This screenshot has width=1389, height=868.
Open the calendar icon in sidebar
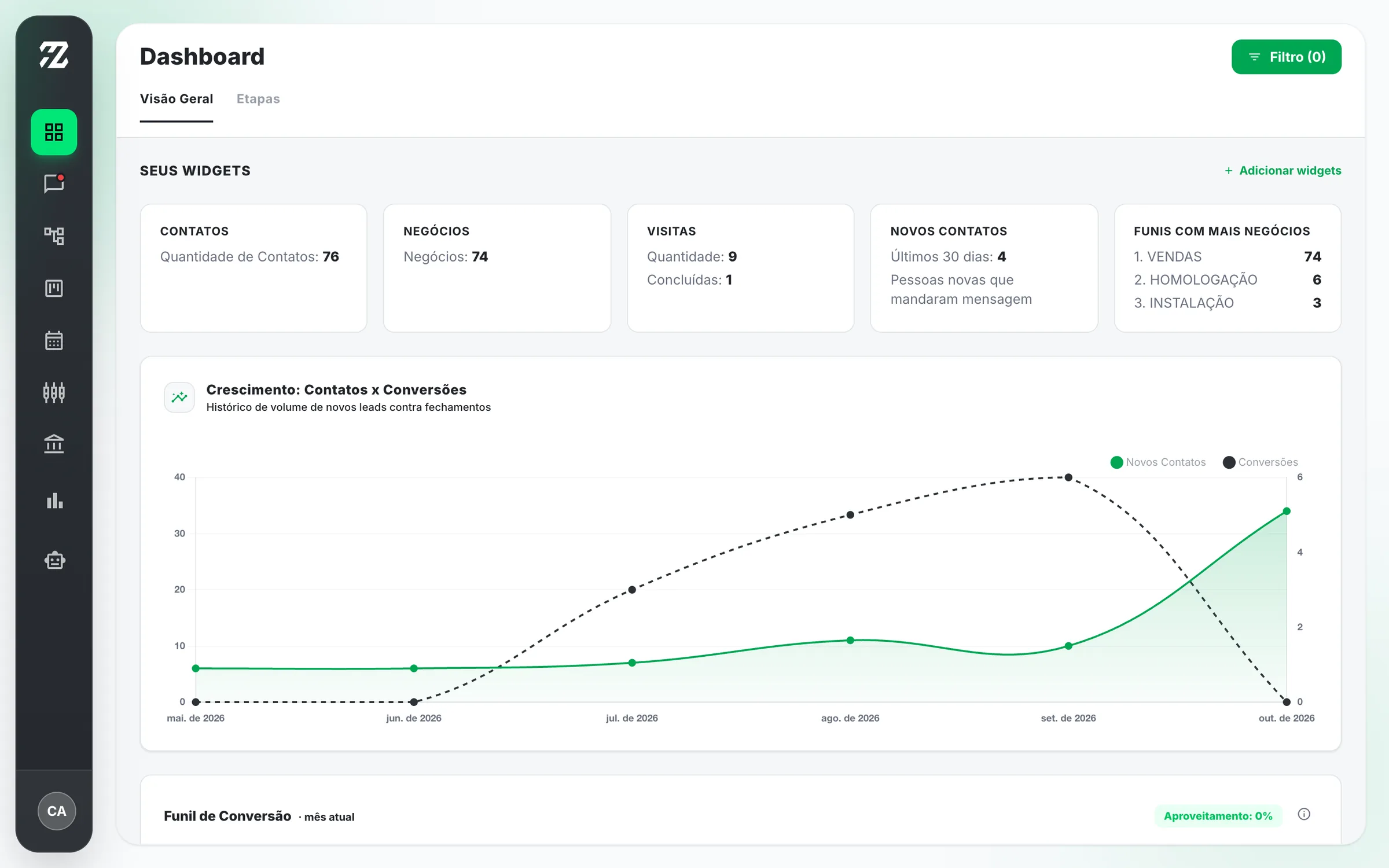tap(54, 340)
